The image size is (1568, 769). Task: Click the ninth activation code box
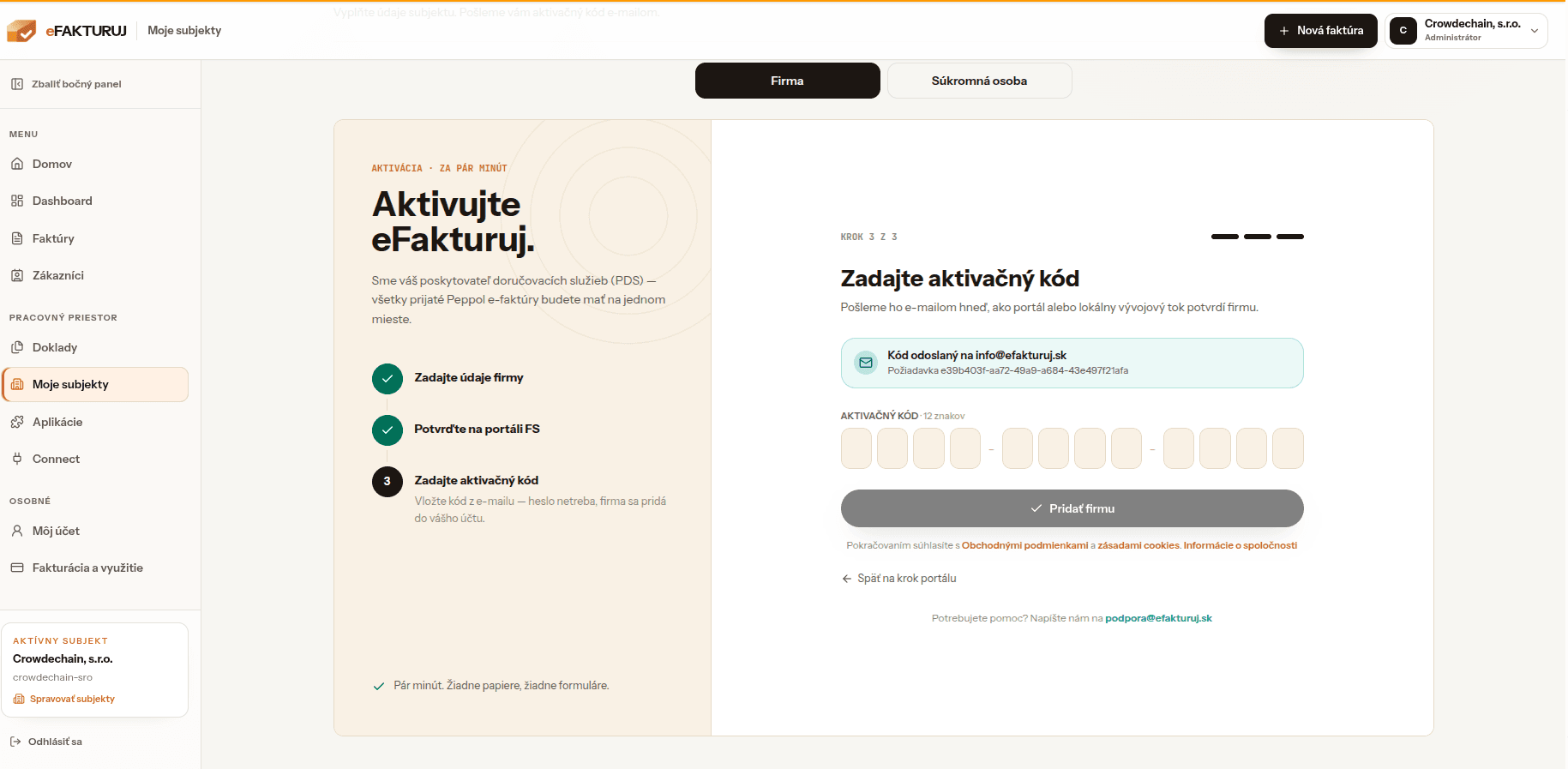1179,448
